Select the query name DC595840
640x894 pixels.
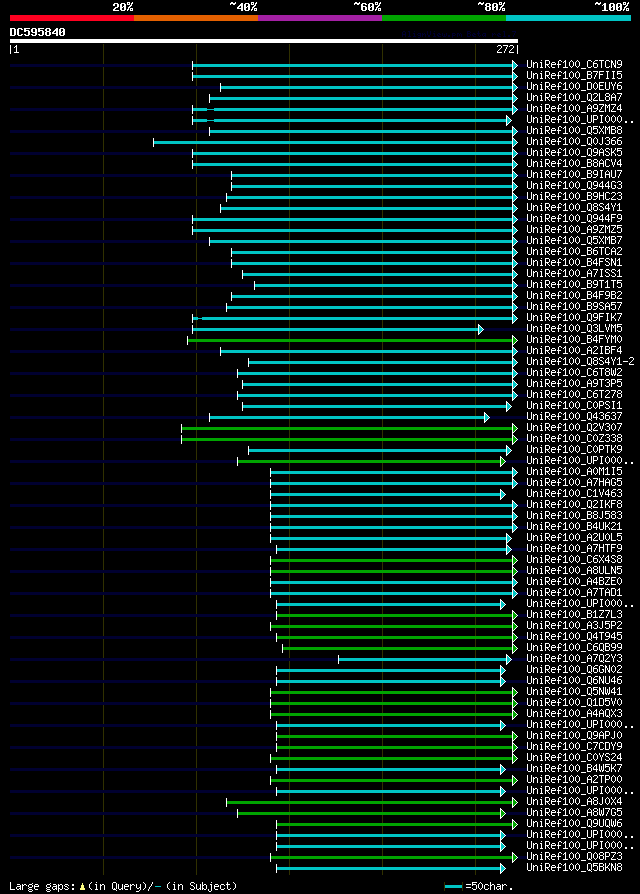click(38, 32)
